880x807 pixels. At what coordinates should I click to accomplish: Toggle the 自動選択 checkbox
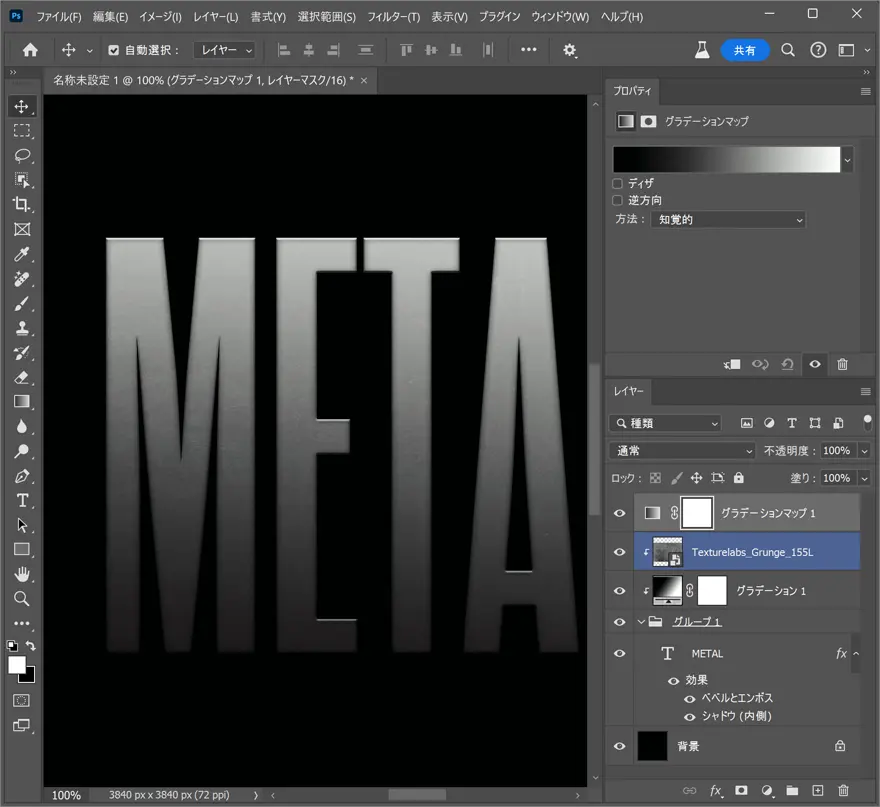pyautogui.click(x=113, y=50)
